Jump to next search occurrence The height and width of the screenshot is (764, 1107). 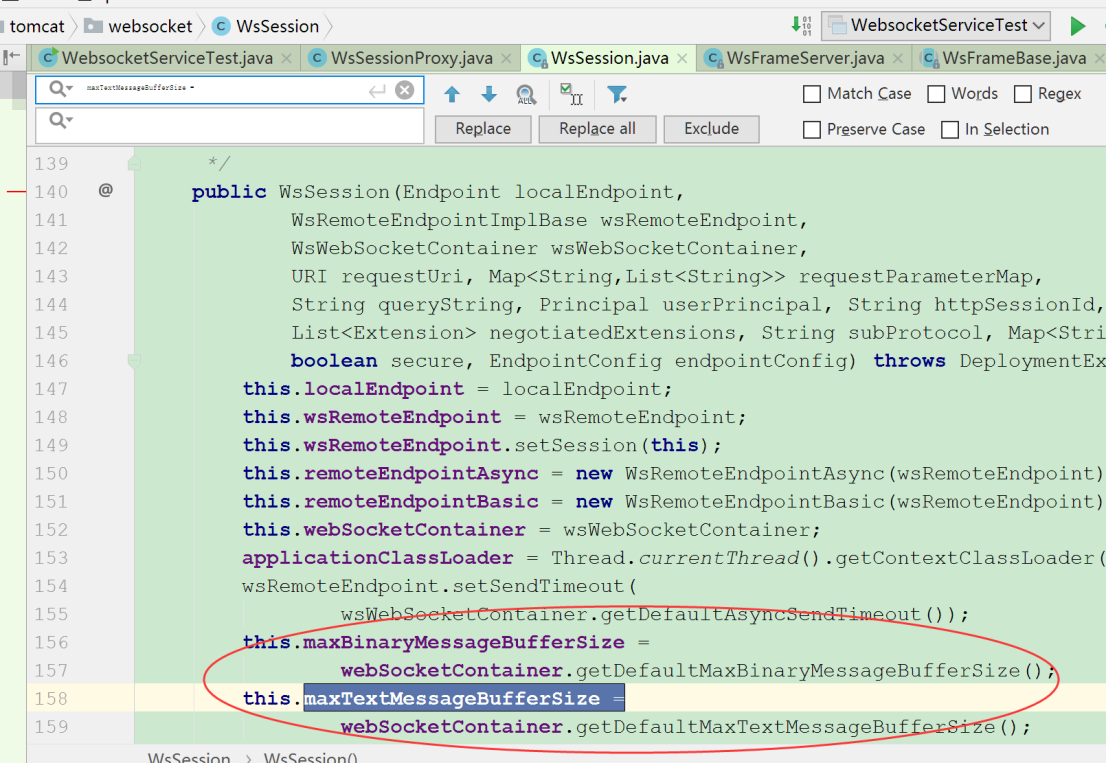pyautogui.click(x=489, y=94)
